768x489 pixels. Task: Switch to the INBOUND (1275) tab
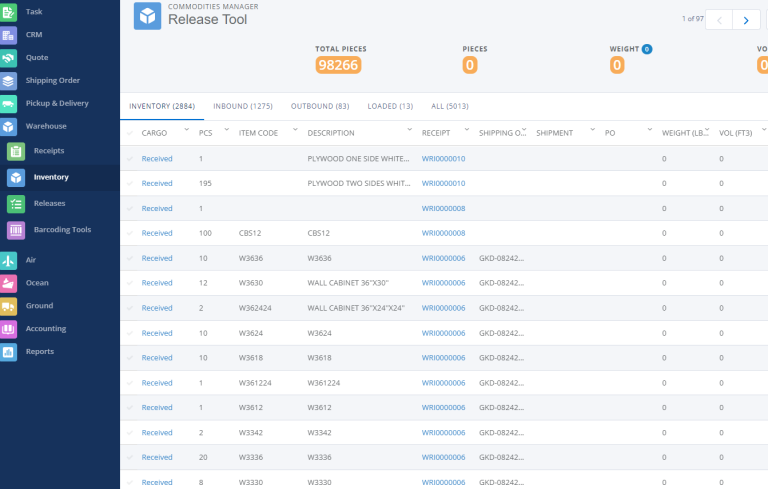click(x=243, y=106)
